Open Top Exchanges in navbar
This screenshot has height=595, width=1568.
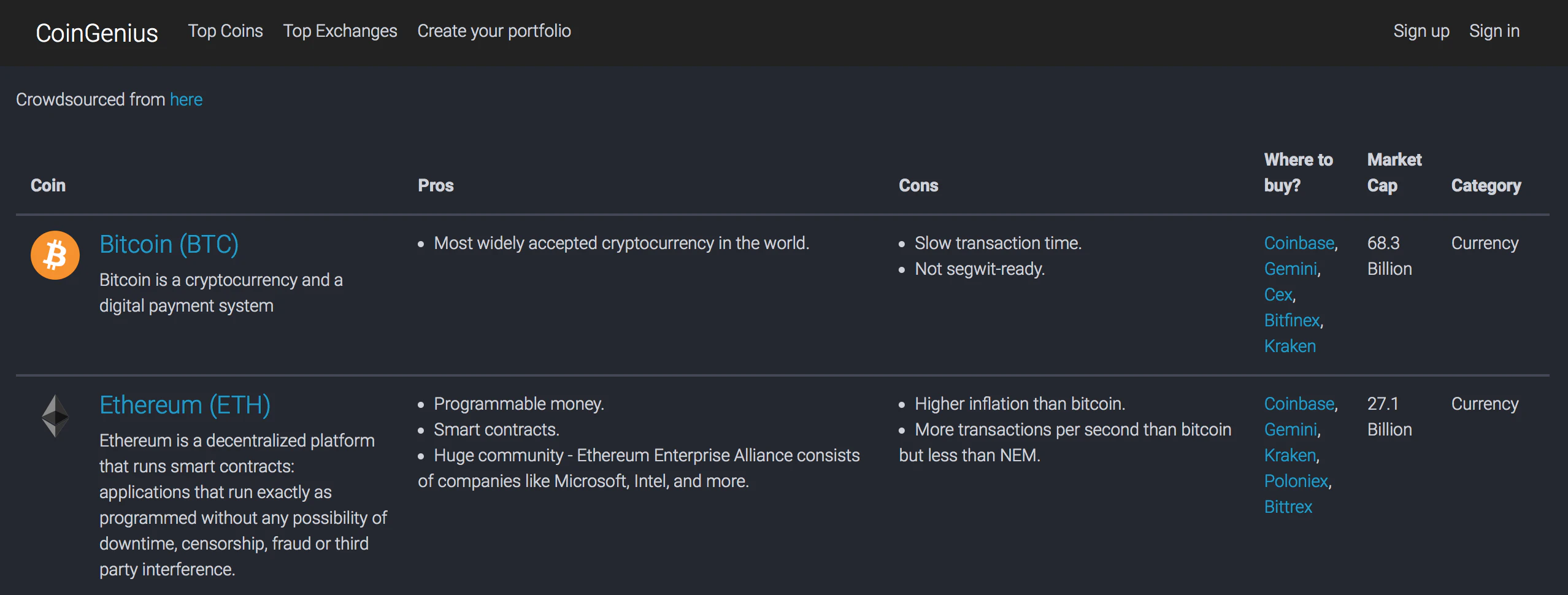click(x=340, y=31)
